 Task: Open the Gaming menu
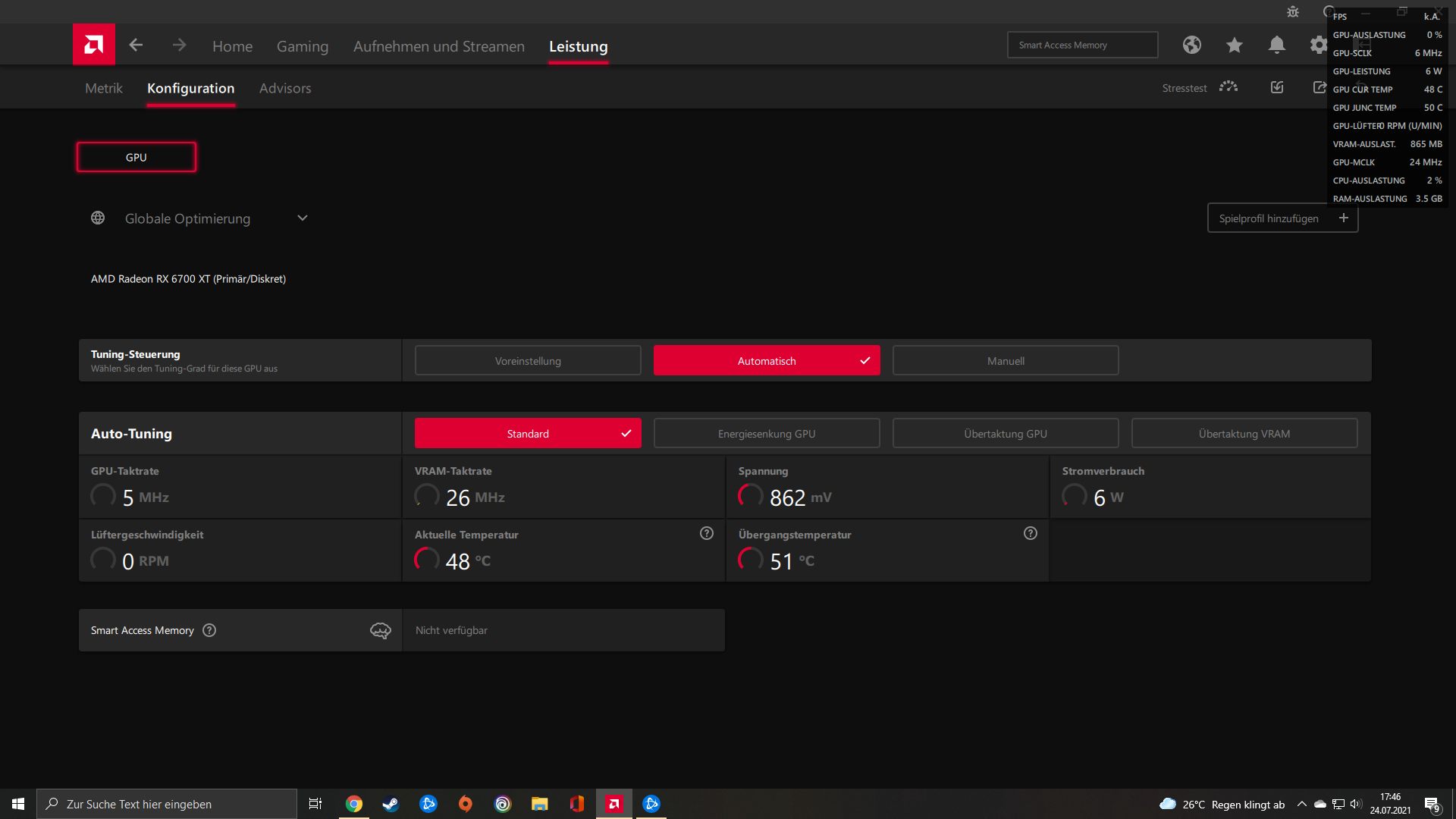(x=303, y=46)
